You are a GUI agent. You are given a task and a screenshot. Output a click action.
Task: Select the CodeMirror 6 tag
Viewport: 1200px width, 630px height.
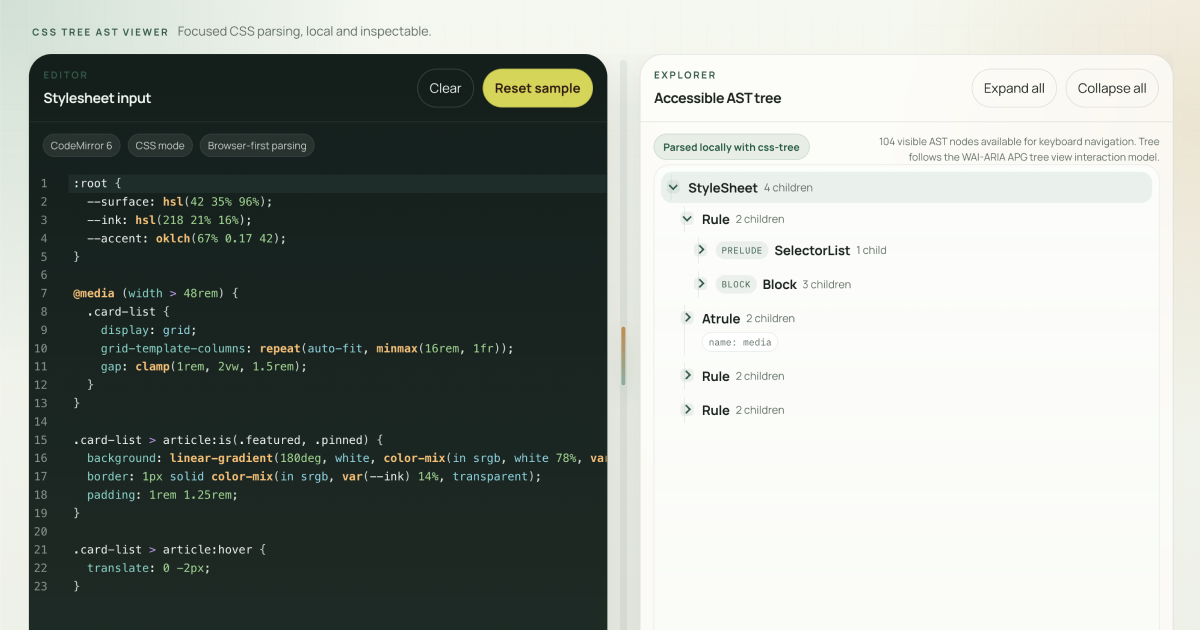[x=82, y=146]
